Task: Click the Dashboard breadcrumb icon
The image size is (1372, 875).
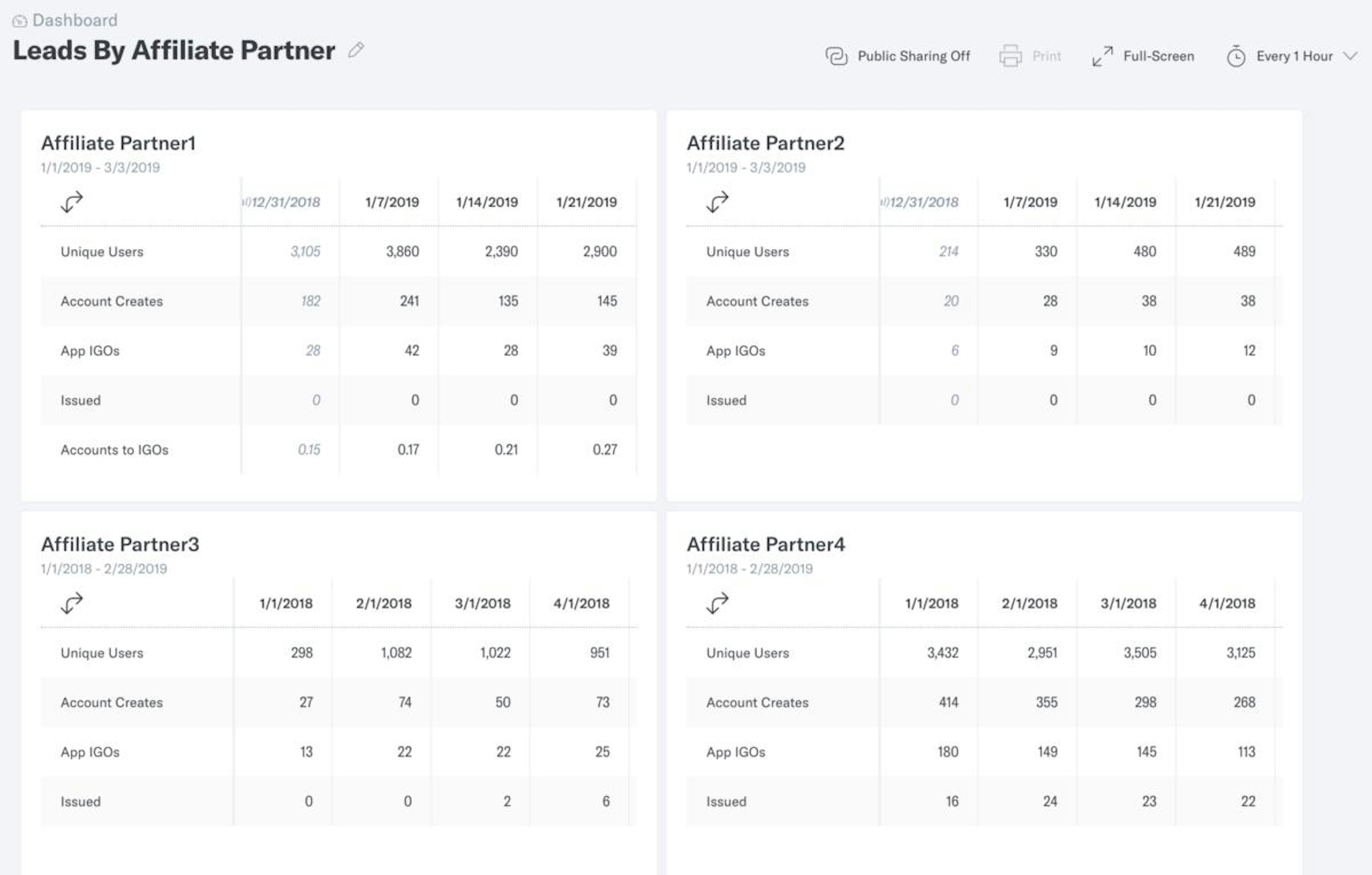Action: coord(19,21)
